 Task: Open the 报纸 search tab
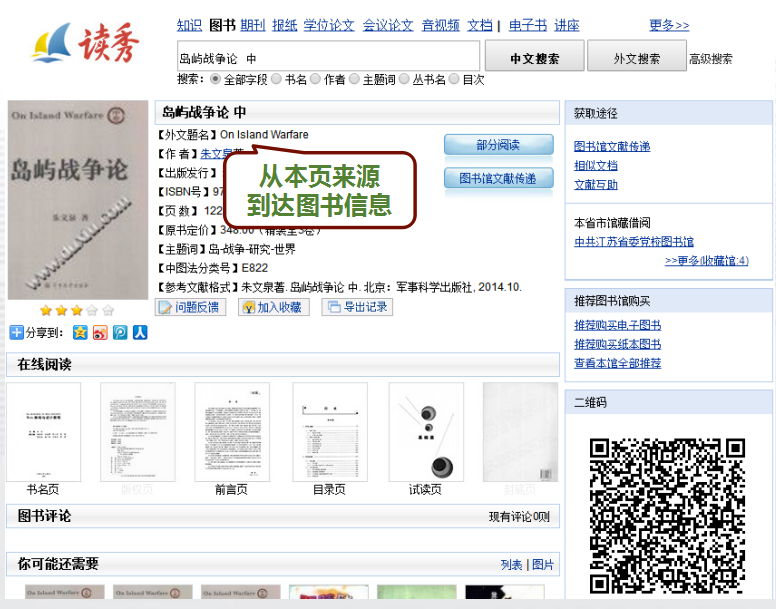pyautogui.click(x=285, y=25)
